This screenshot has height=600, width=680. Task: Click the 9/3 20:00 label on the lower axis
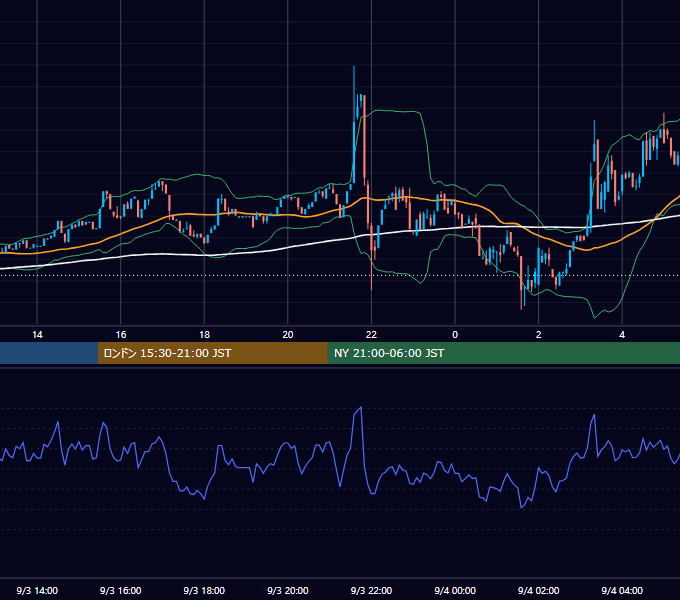pyautogui.click(x=288, y=590)
